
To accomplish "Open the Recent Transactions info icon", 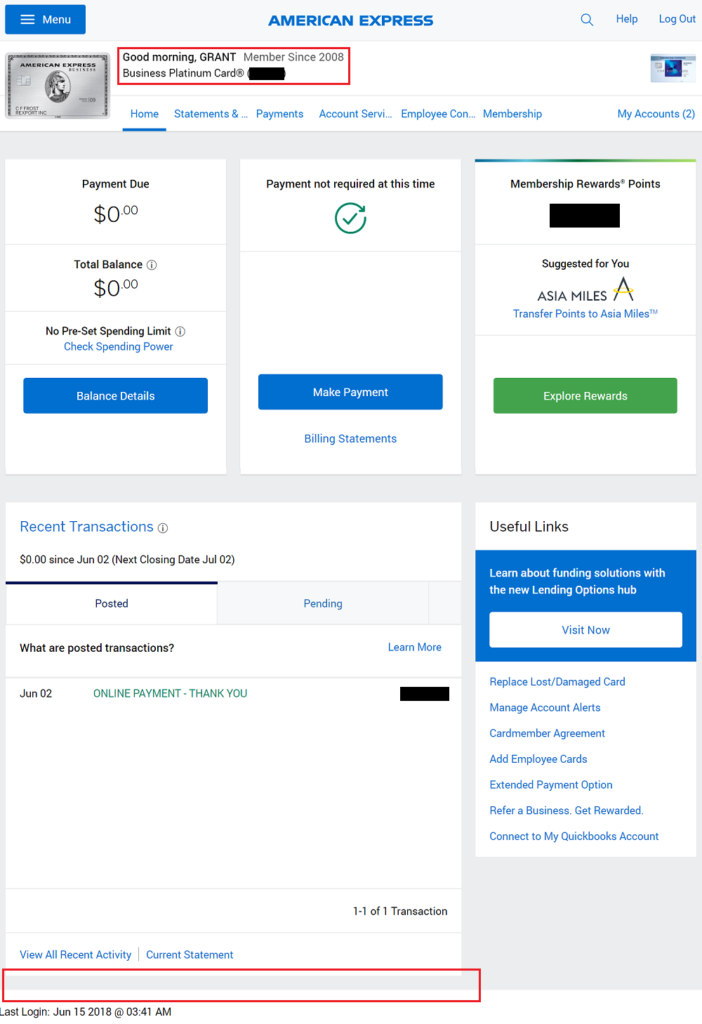I will 163,528.
